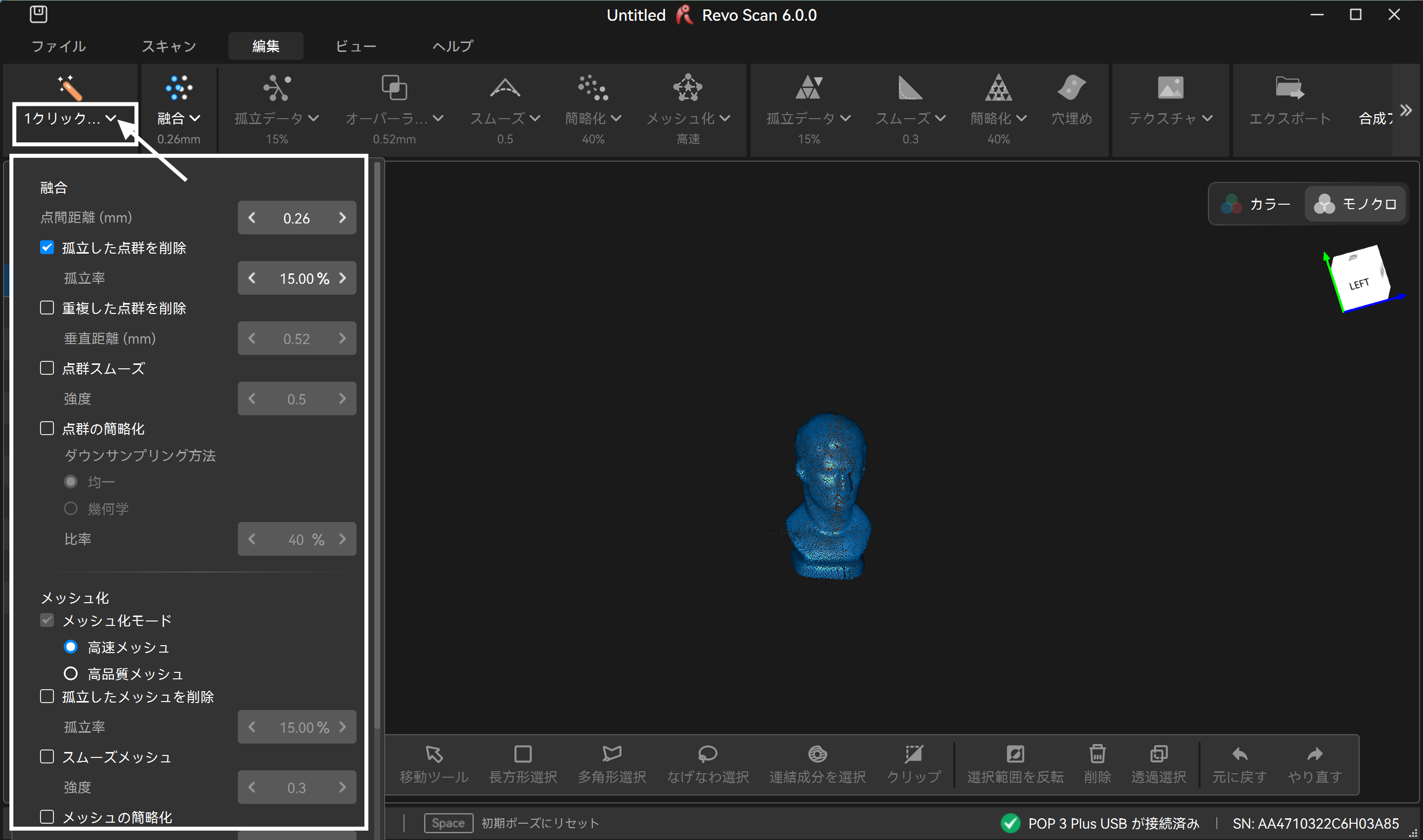The width and height of the screenshot is (1423, 840).
Task: Open the スキャン menu tab
Action: (169, 46)
